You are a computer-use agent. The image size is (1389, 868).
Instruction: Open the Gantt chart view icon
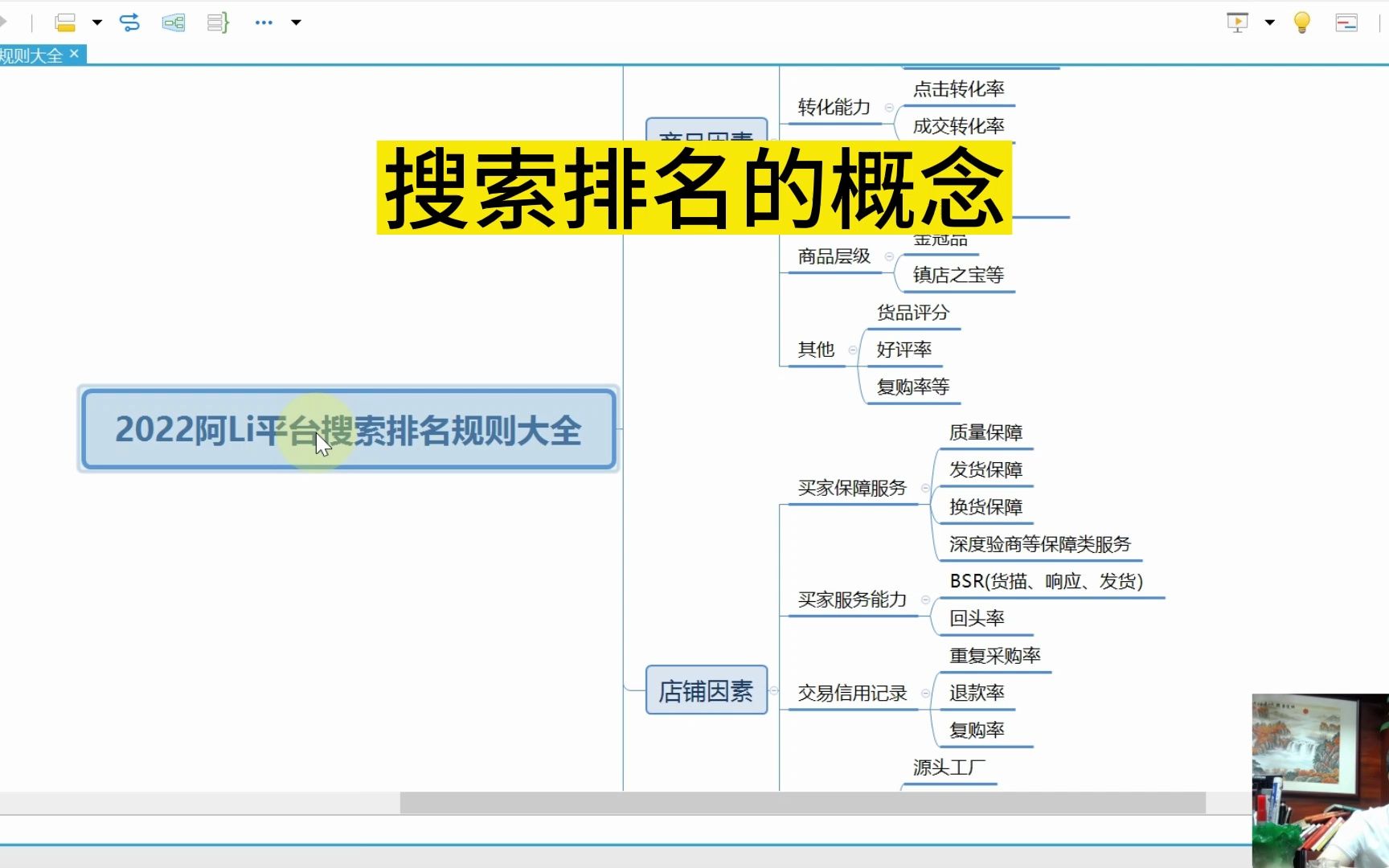point(1346,23)
